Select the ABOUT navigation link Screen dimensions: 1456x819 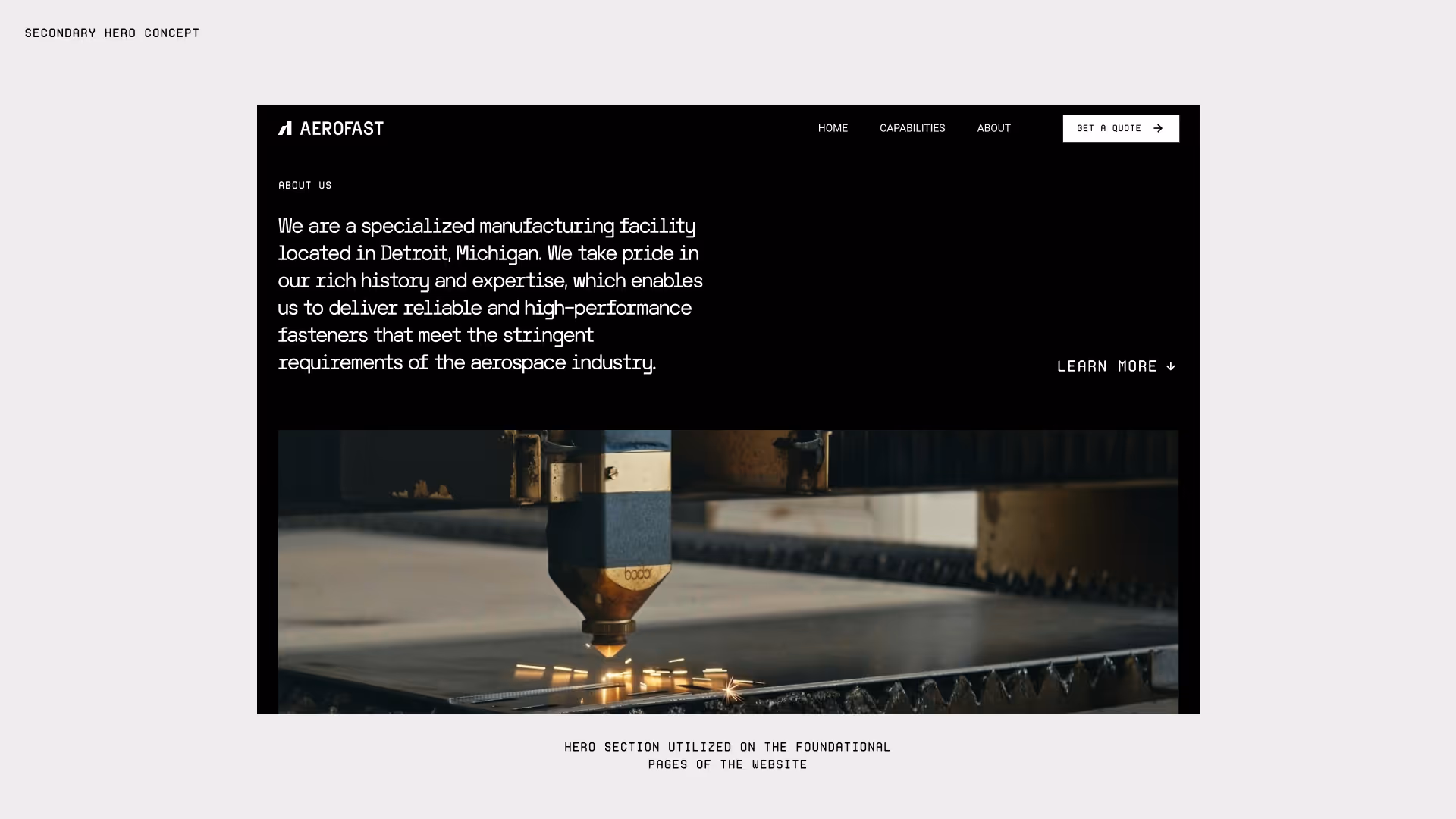point(993,128)
